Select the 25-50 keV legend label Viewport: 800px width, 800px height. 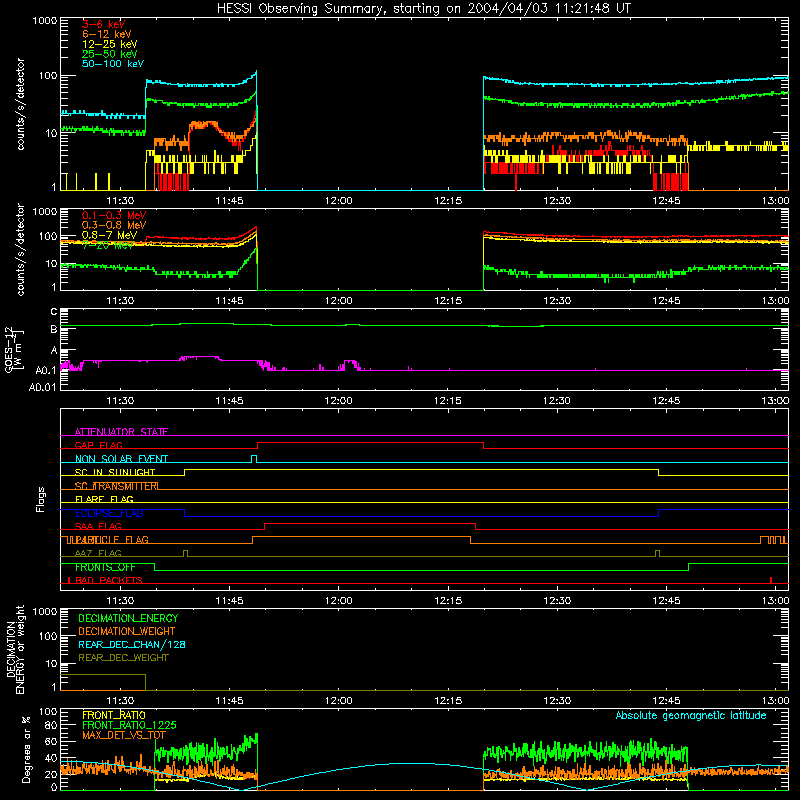pos(110,54)
